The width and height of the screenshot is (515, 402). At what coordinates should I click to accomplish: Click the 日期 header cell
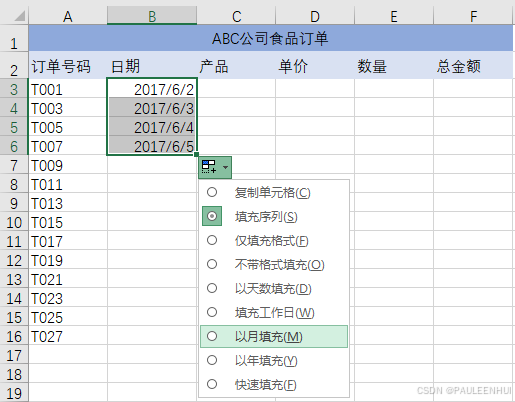coord(152,65)
